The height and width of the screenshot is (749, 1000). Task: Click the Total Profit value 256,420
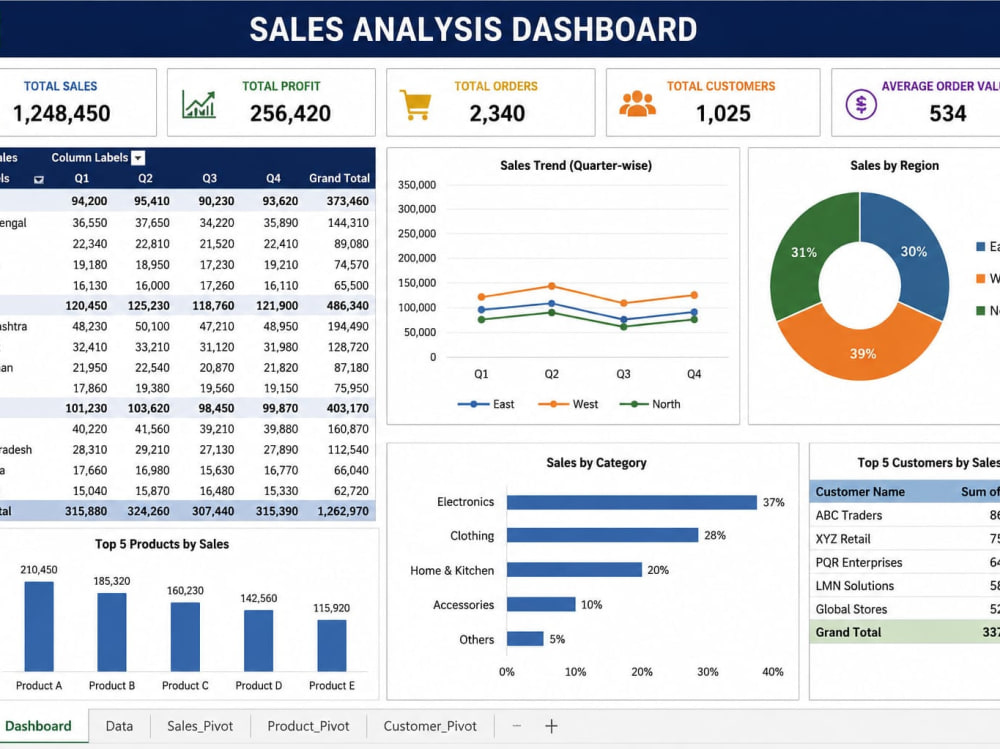pyautogui.click(x=290, y=114)
